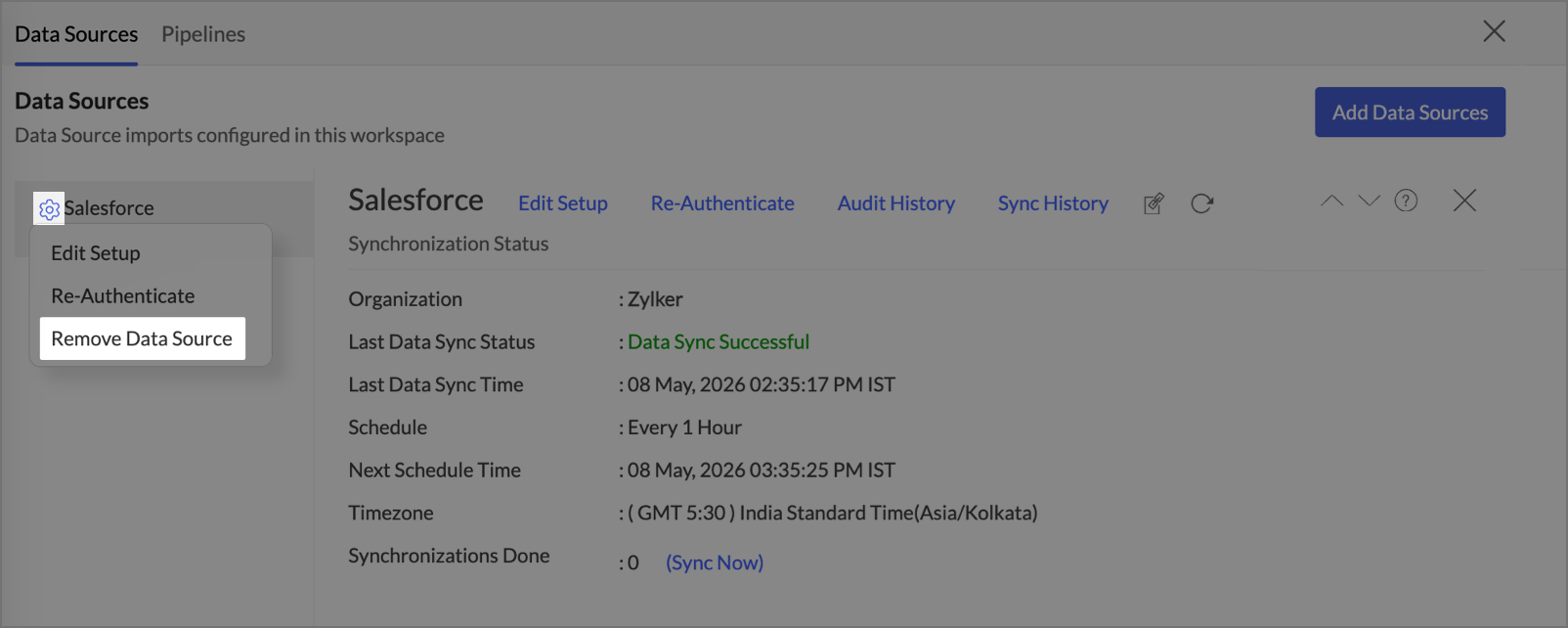The image size is (1568, 628).
Task: Open help with the question mark icon
Action: (1406, 201)
